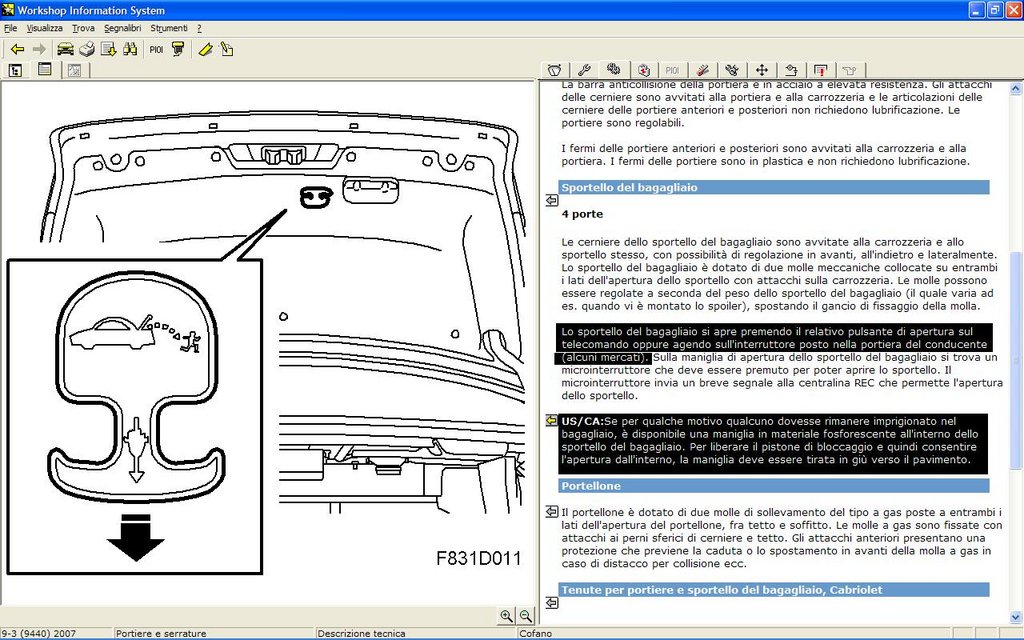Toggle the document window view

coord(44,70)
